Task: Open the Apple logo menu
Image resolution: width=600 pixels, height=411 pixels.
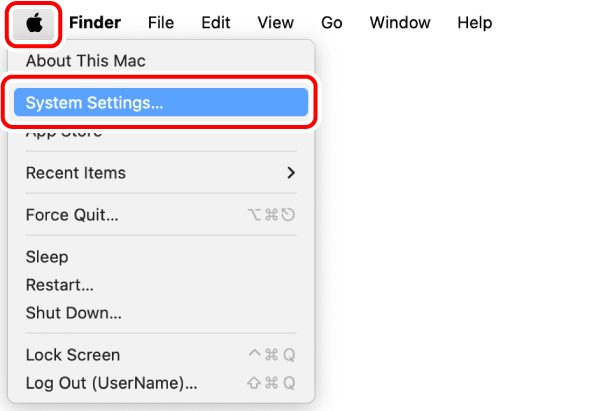Action: pyautogui.click(x=34, y=22)
